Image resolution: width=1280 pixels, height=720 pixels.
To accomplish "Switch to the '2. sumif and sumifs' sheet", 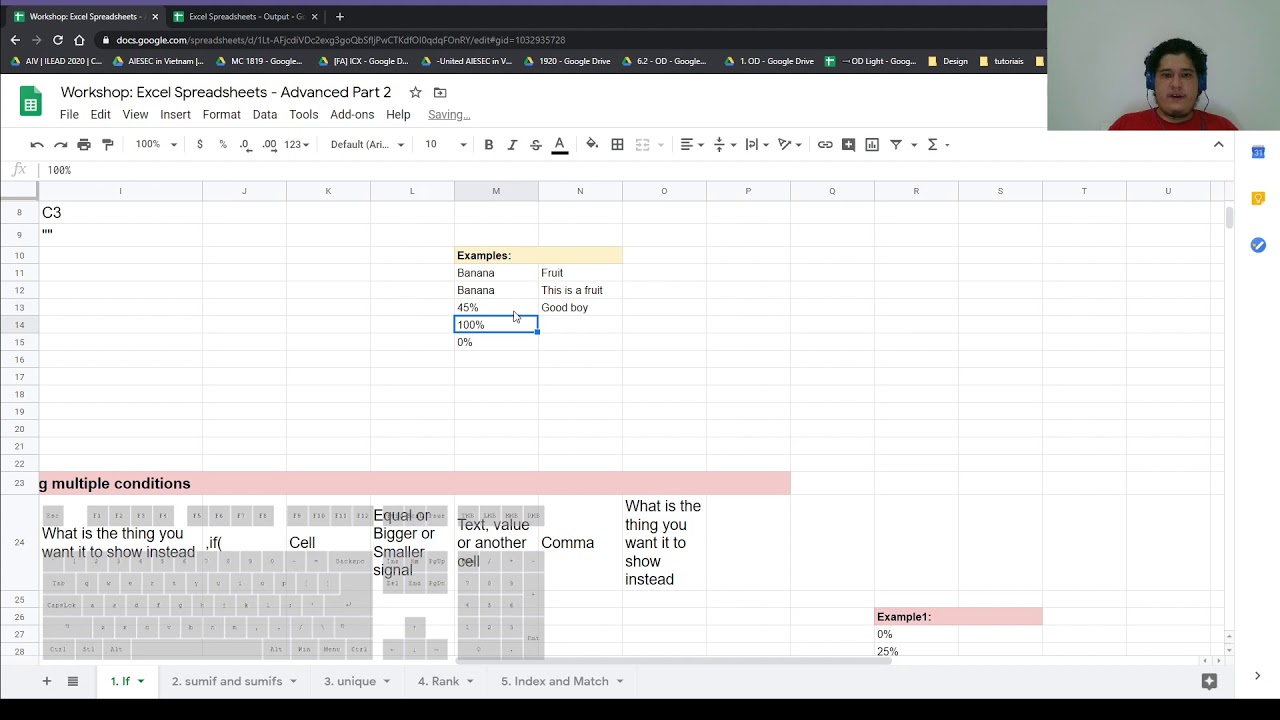I will pyautogui.click(x=234, y=681).
